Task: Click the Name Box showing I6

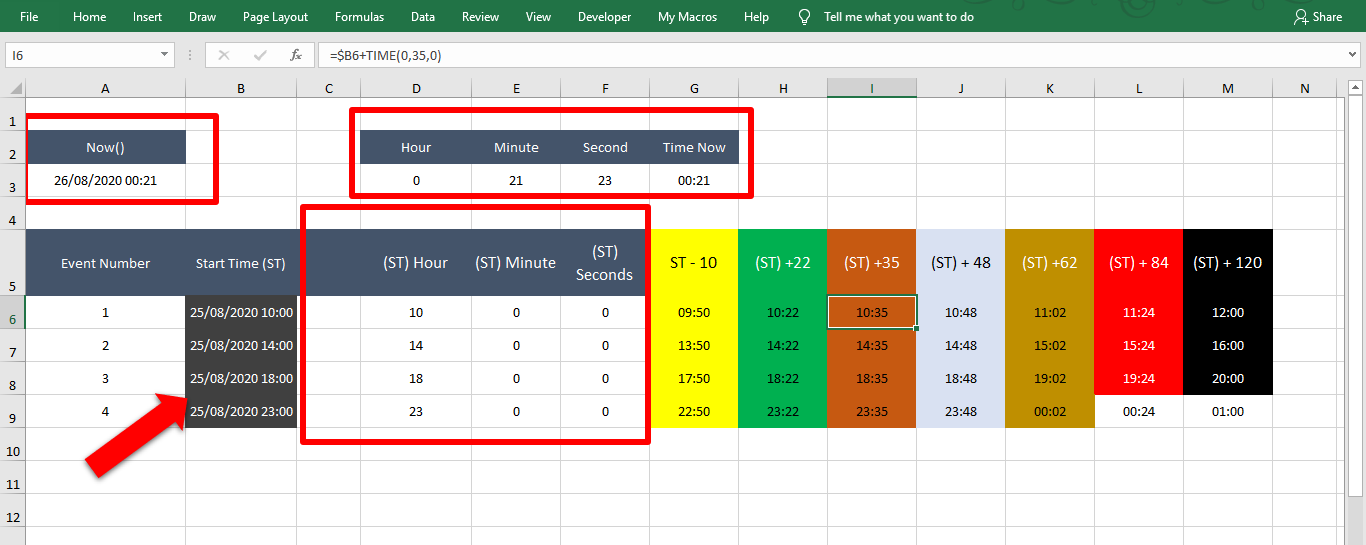Action: tap(81, 55)
